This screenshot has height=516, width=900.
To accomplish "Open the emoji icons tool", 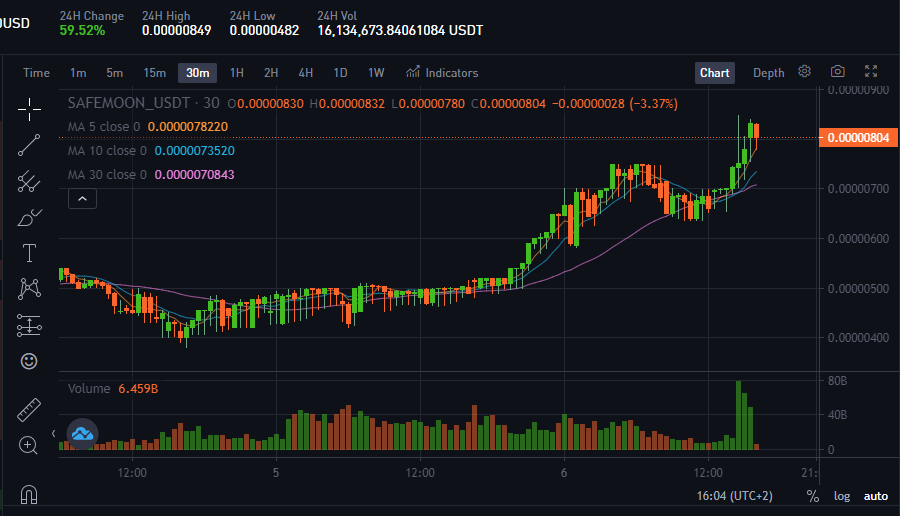I will pyautogui.click(x=29, y=361).
